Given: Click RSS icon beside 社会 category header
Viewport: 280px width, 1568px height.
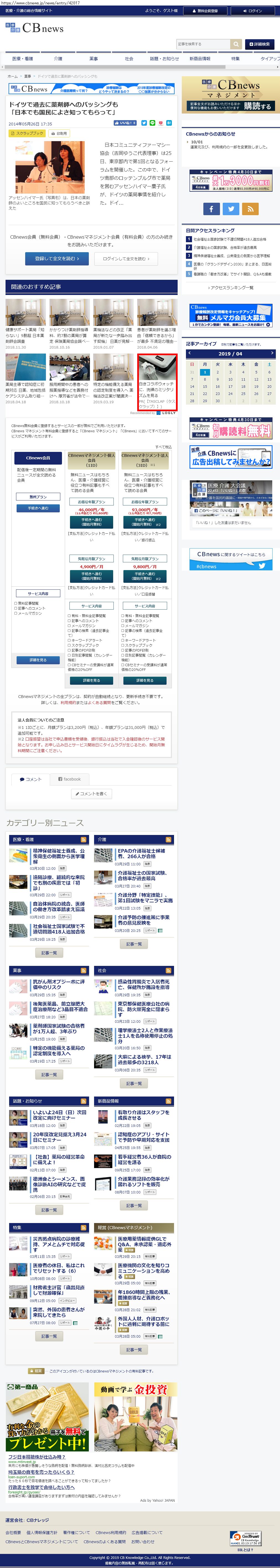Looking at the screenshot, I should pos(169,970).
